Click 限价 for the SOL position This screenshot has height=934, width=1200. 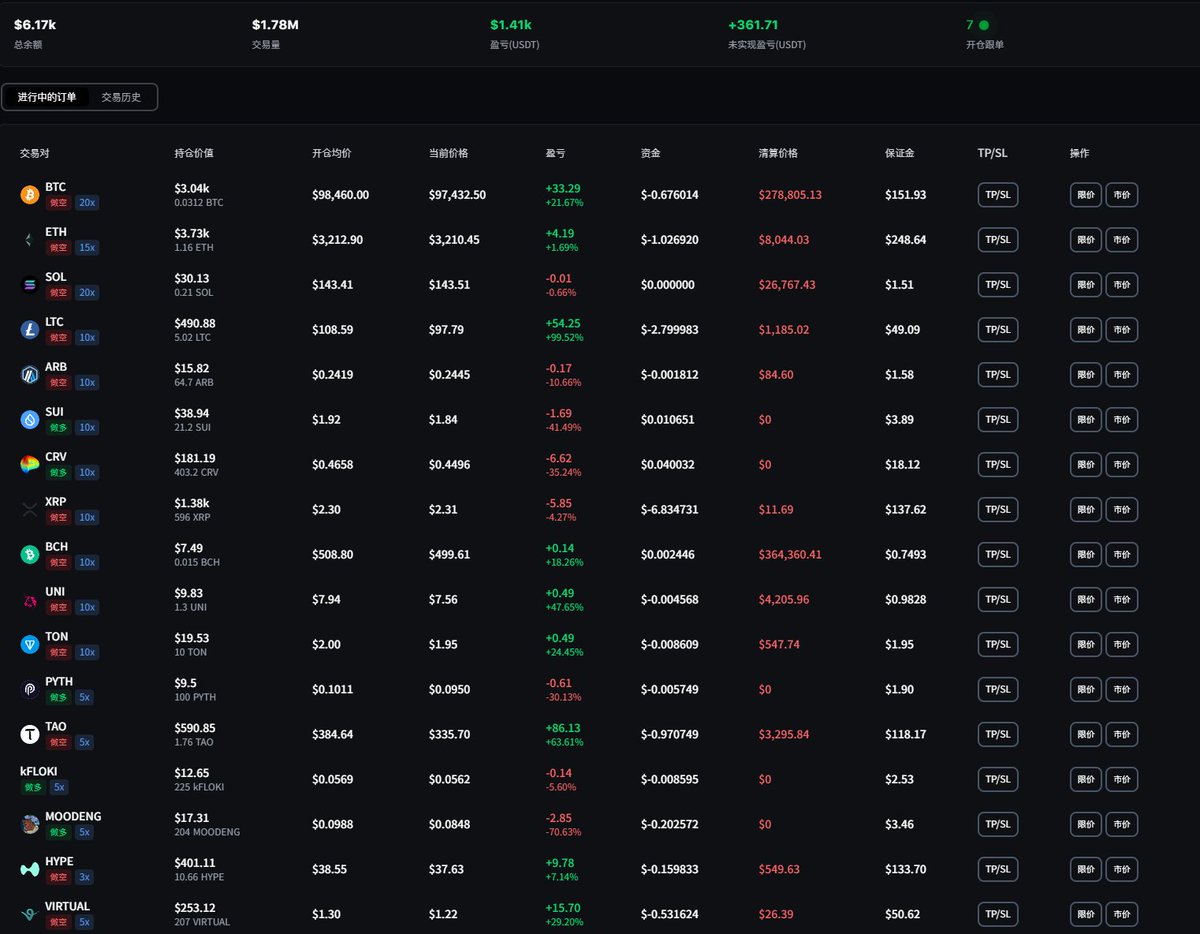1086,285
